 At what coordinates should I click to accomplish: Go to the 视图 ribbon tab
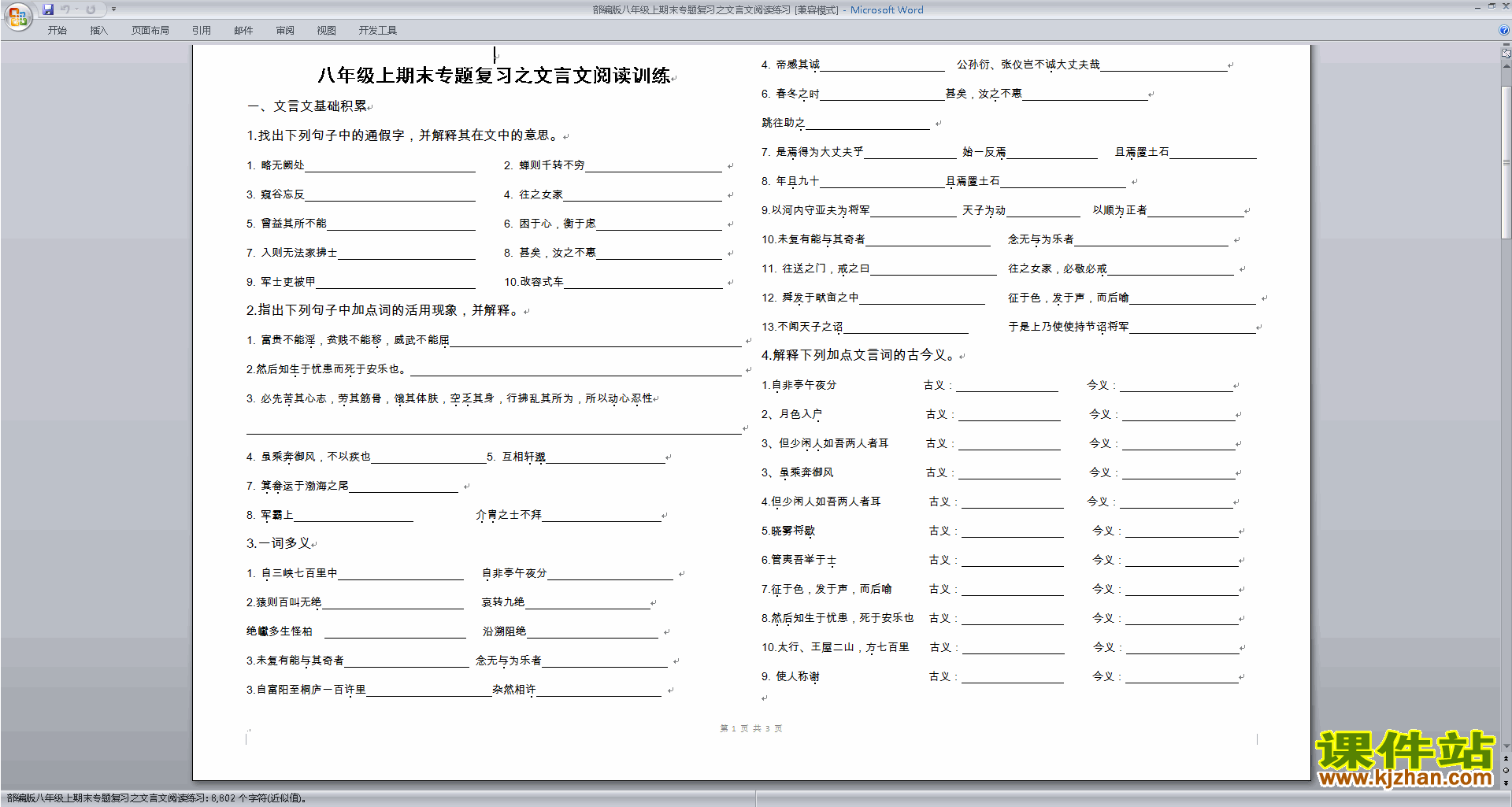(327, 30)
